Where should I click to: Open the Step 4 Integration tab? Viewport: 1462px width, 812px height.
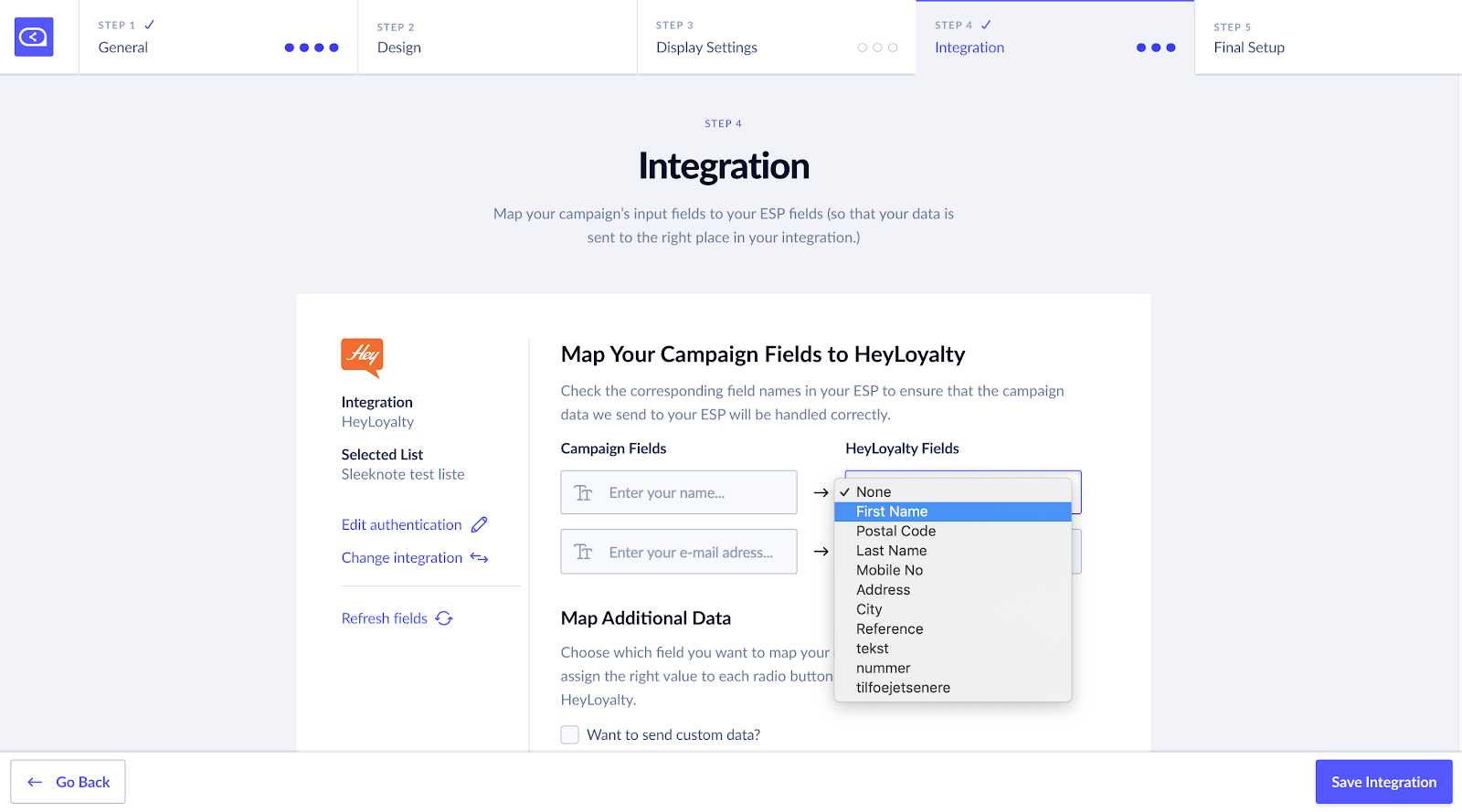1055,37
